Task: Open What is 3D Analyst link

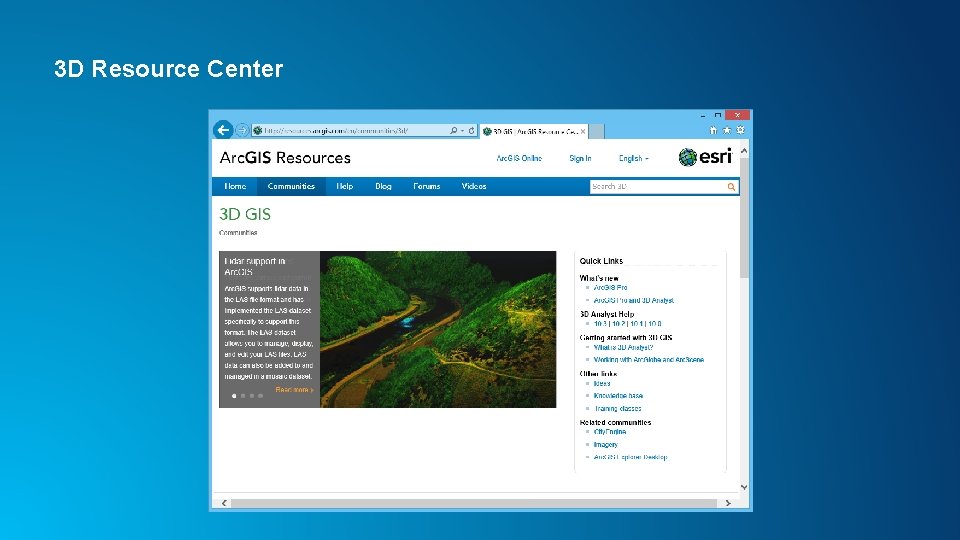Action: click(x=623, y=347)
